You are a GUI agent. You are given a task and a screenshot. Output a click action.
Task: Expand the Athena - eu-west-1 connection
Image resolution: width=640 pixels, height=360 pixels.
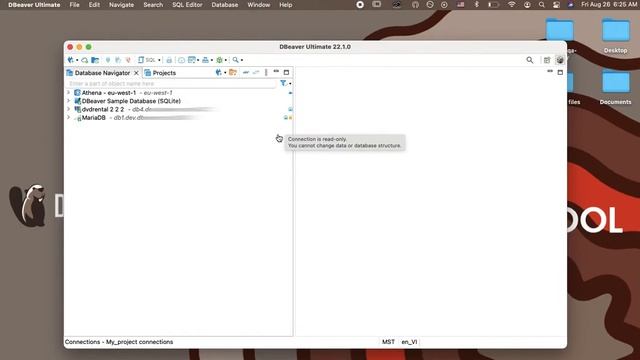(x=69, y=93)
